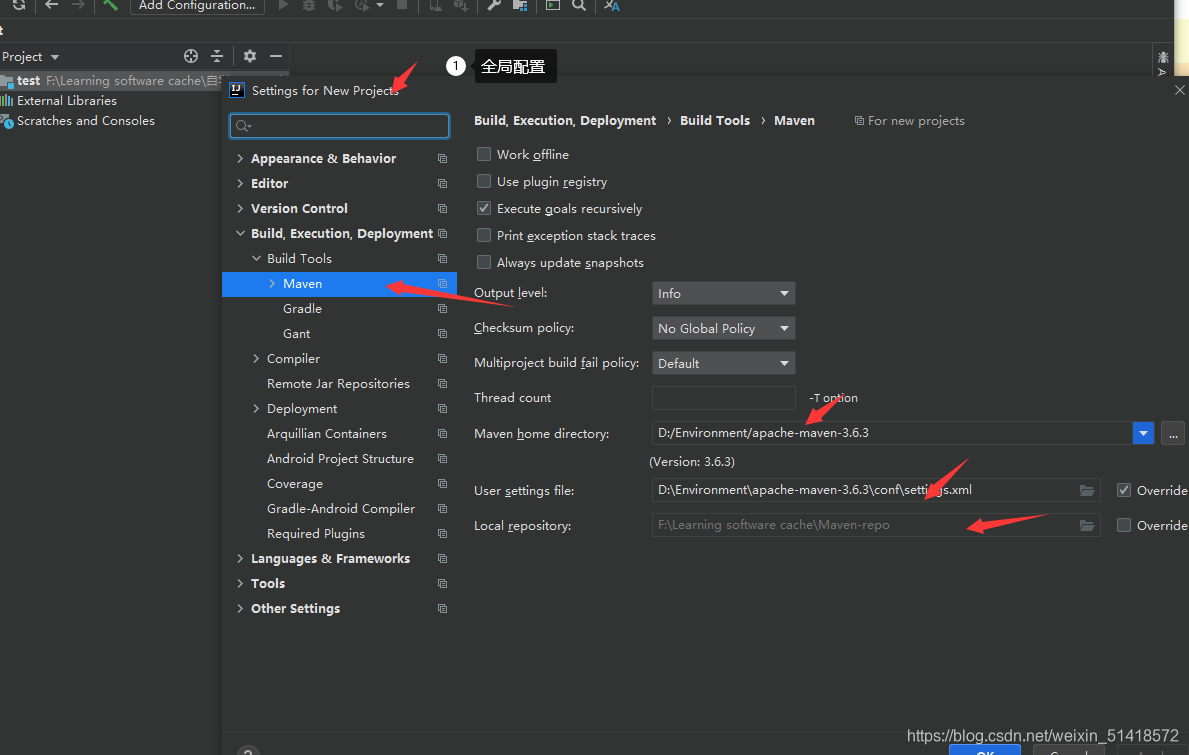
Task: Expand the Deployment node
Action: (x=256, y=409)
